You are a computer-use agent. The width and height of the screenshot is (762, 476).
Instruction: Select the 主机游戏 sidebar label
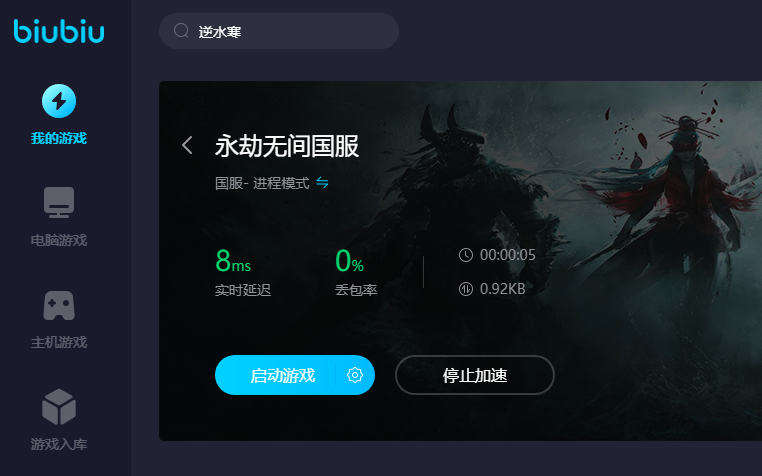[59, 342]
